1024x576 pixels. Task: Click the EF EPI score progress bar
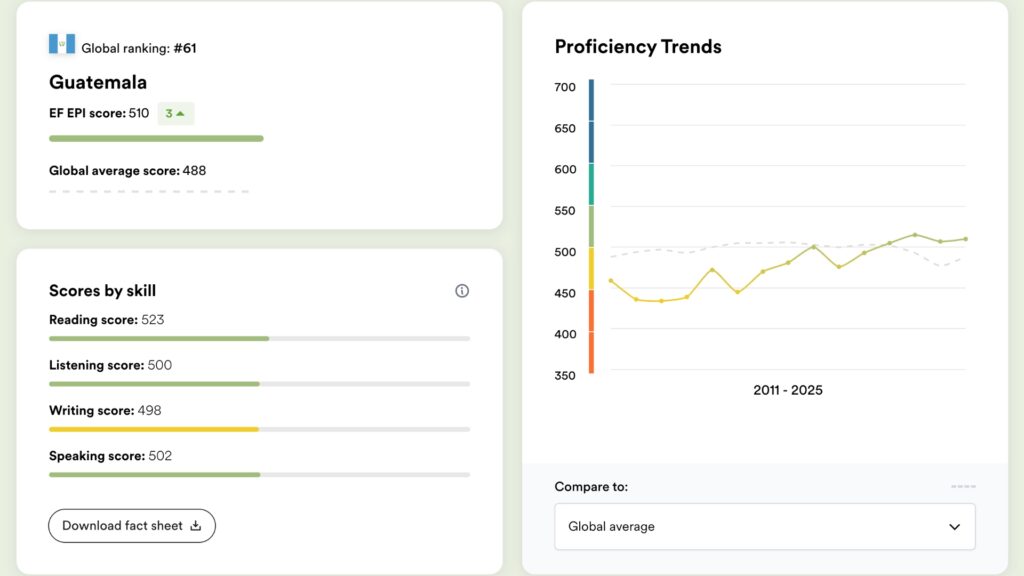click(156, 139)
